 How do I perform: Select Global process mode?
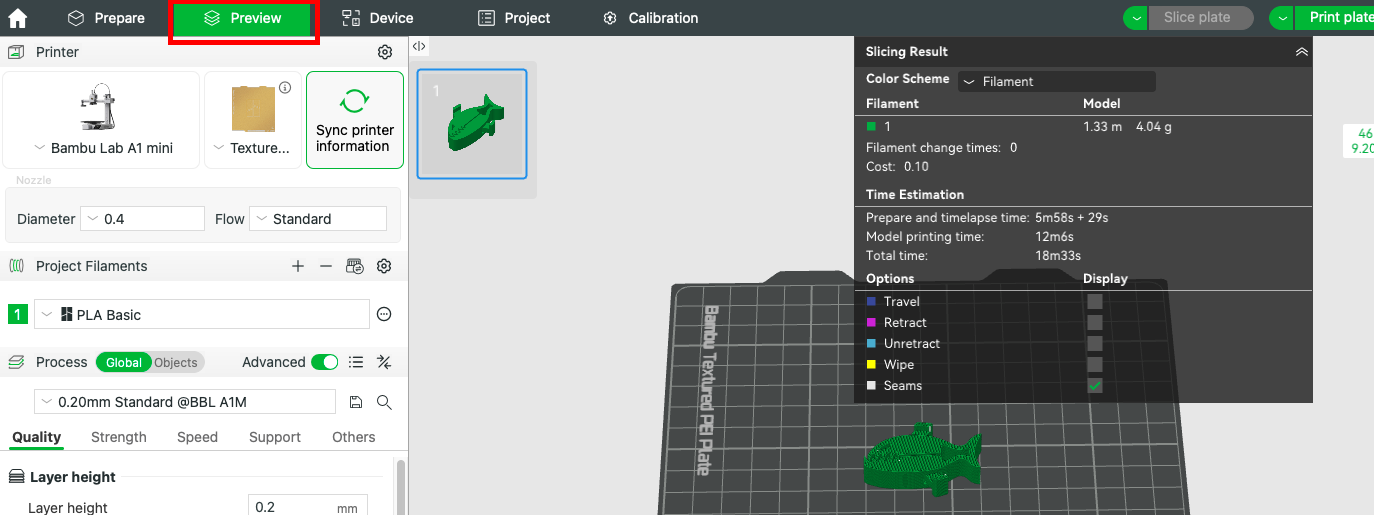click(x=124, y=362)
